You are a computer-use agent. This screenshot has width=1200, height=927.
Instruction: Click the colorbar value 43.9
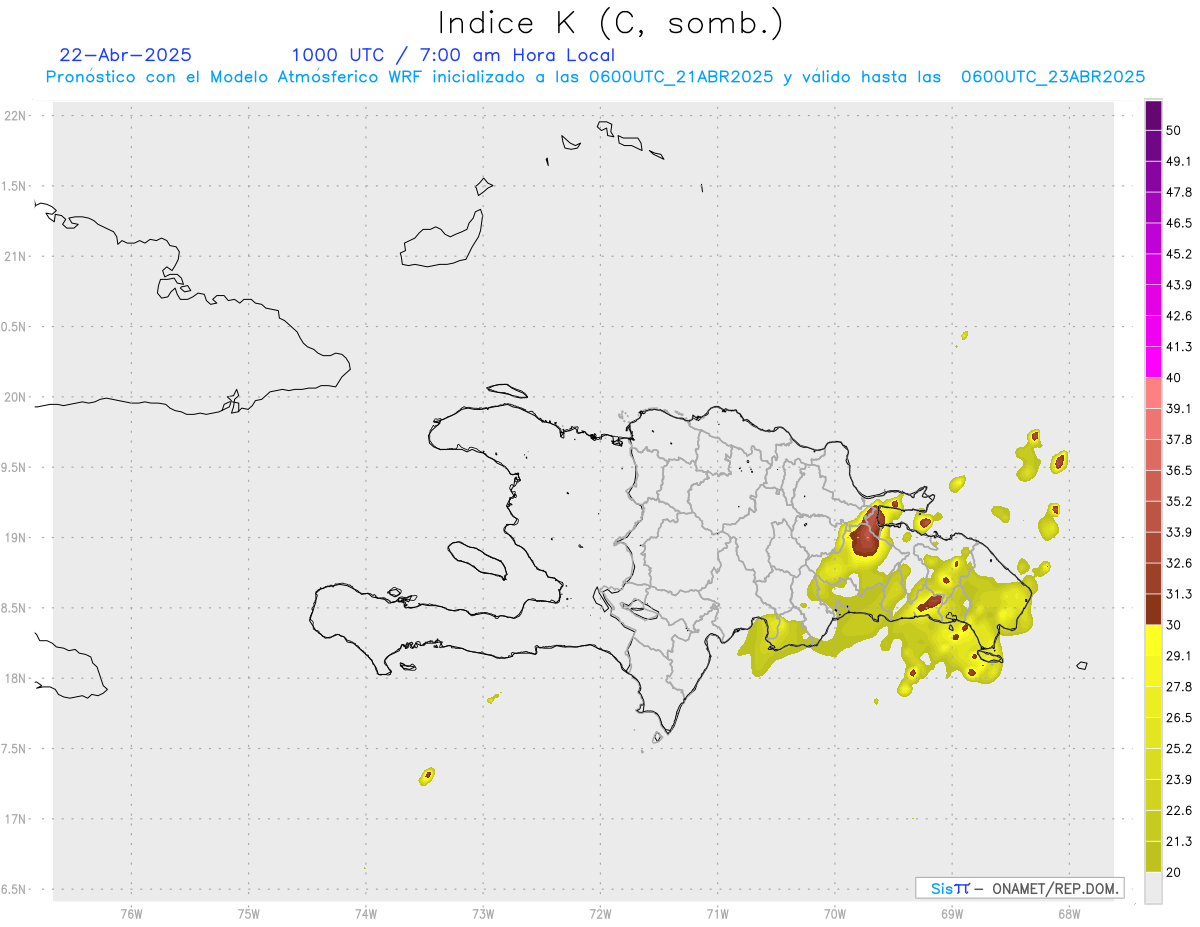[1179, 285]
